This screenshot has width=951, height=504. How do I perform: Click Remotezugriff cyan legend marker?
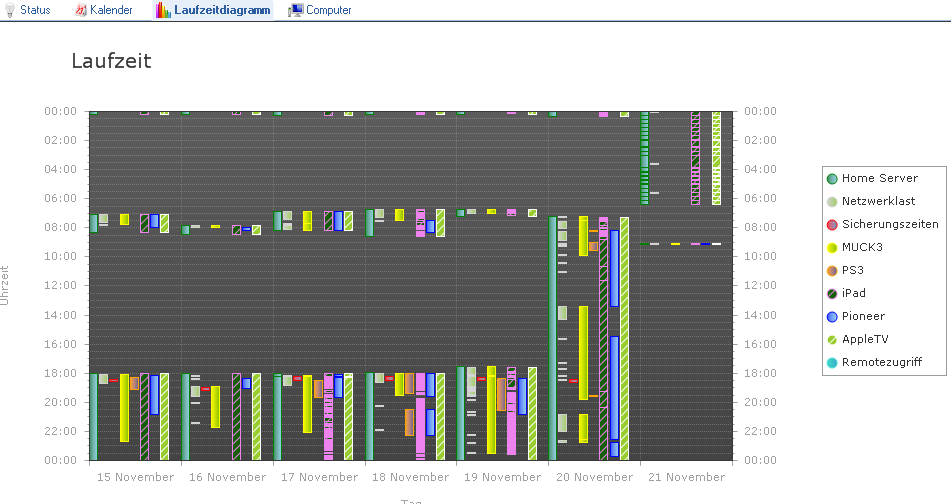point(832,363)
